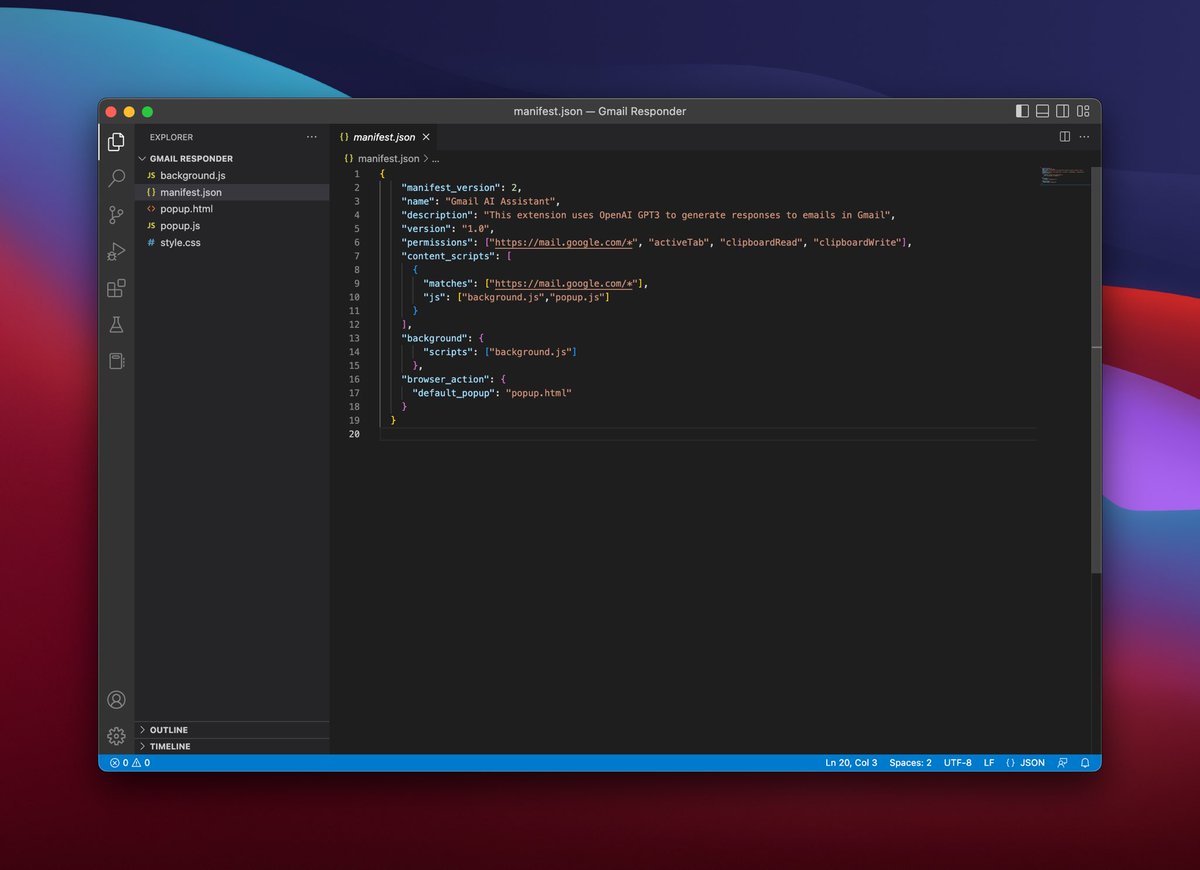This screenshot has width=1200, height=870.
Task: Open popup.js in the file tree
Action: [180, 226]
